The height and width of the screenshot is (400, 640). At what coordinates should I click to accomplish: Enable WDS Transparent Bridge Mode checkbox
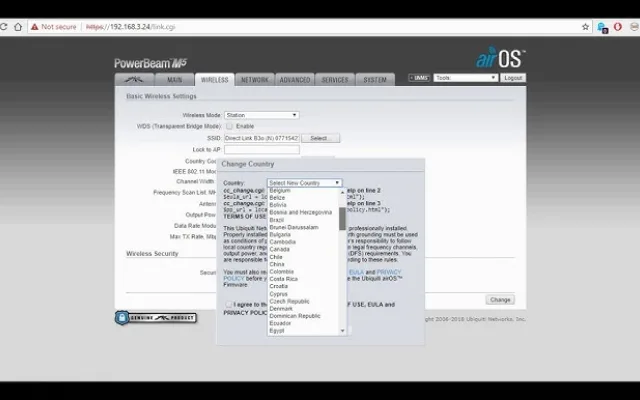click(x=229, y=126)
